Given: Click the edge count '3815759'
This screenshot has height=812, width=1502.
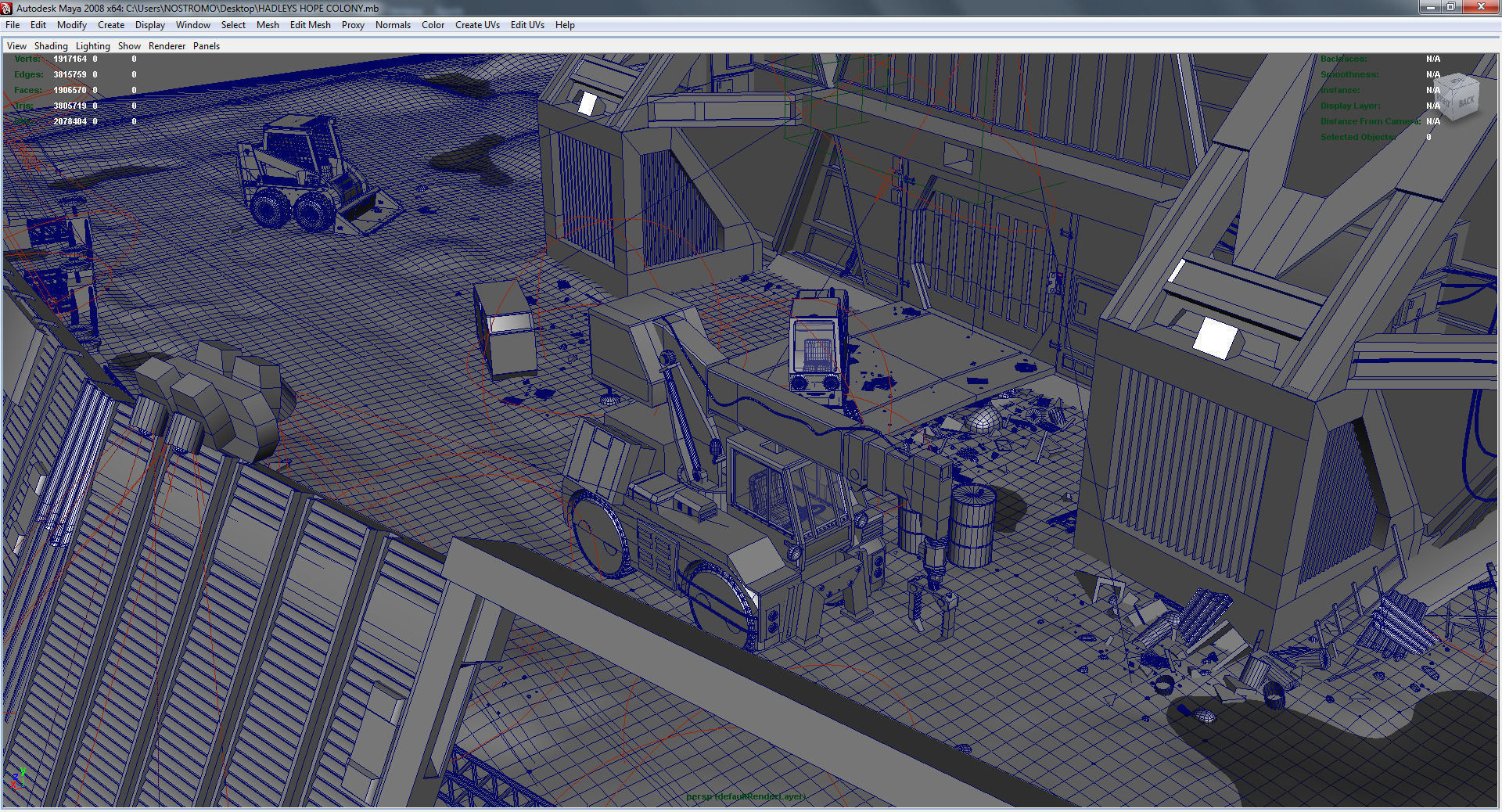Looking at the screenshot, I should (70, 74).
